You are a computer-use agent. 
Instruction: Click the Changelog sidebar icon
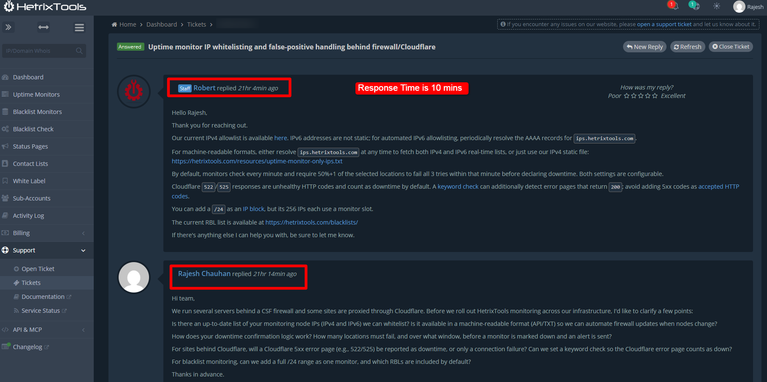pyautogui.click(x=5, y=347)
